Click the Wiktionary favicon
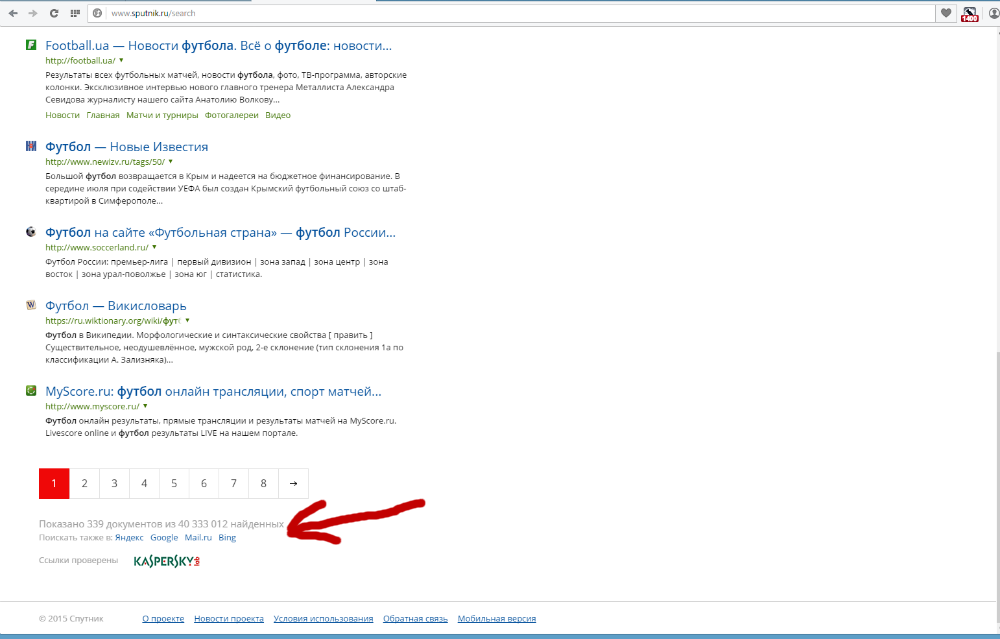The height and width of the screenshot is (639, 1000). tap(31, 305)
